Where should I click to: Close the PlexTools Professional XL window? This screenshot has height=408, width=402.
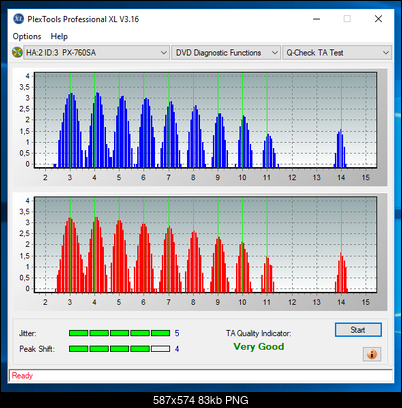click(x=378, y=19)
